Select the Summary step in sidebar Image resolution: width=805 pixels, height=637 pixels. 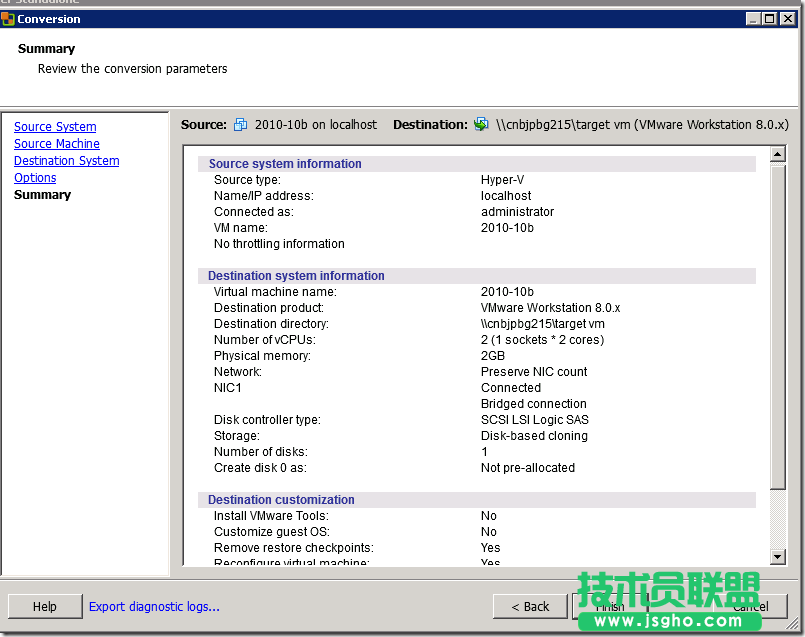42,194
